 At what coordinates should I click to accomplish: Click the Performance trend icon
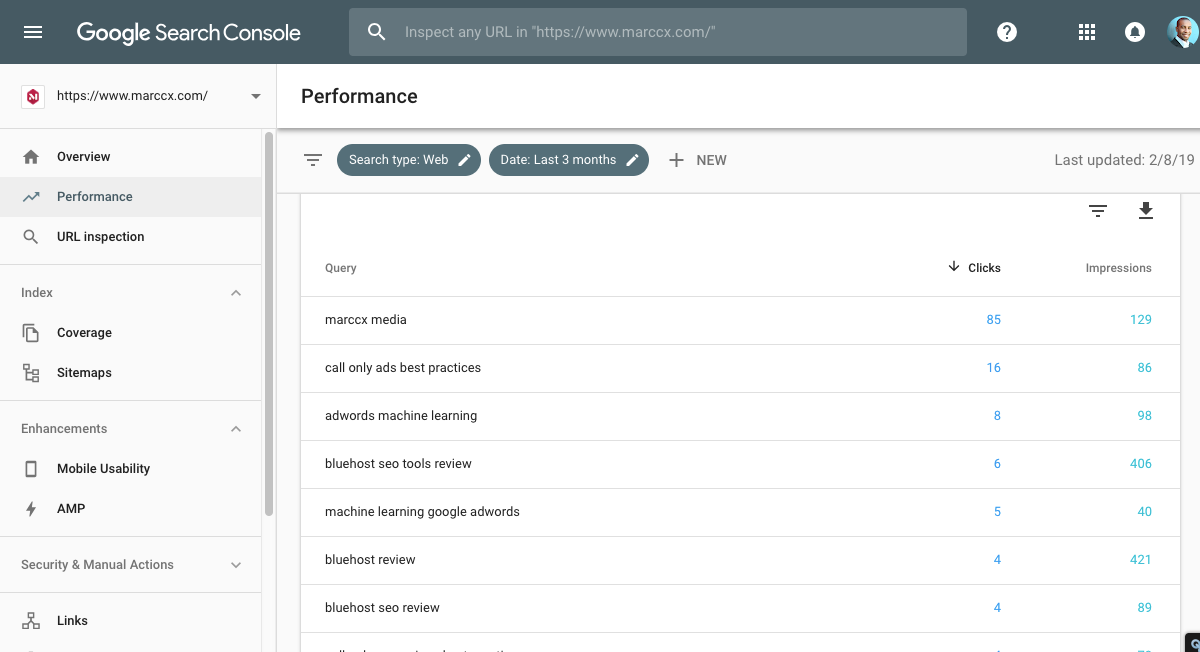click(x=31, y=197)
